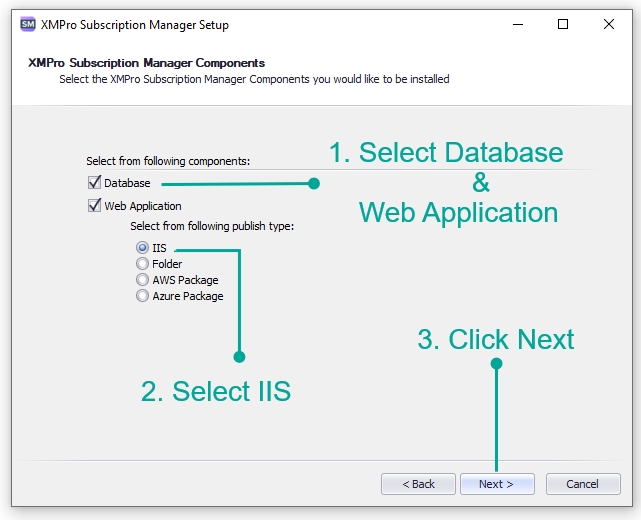
Task: Click the SM app icon in title bar
Action: coord(28,25)
